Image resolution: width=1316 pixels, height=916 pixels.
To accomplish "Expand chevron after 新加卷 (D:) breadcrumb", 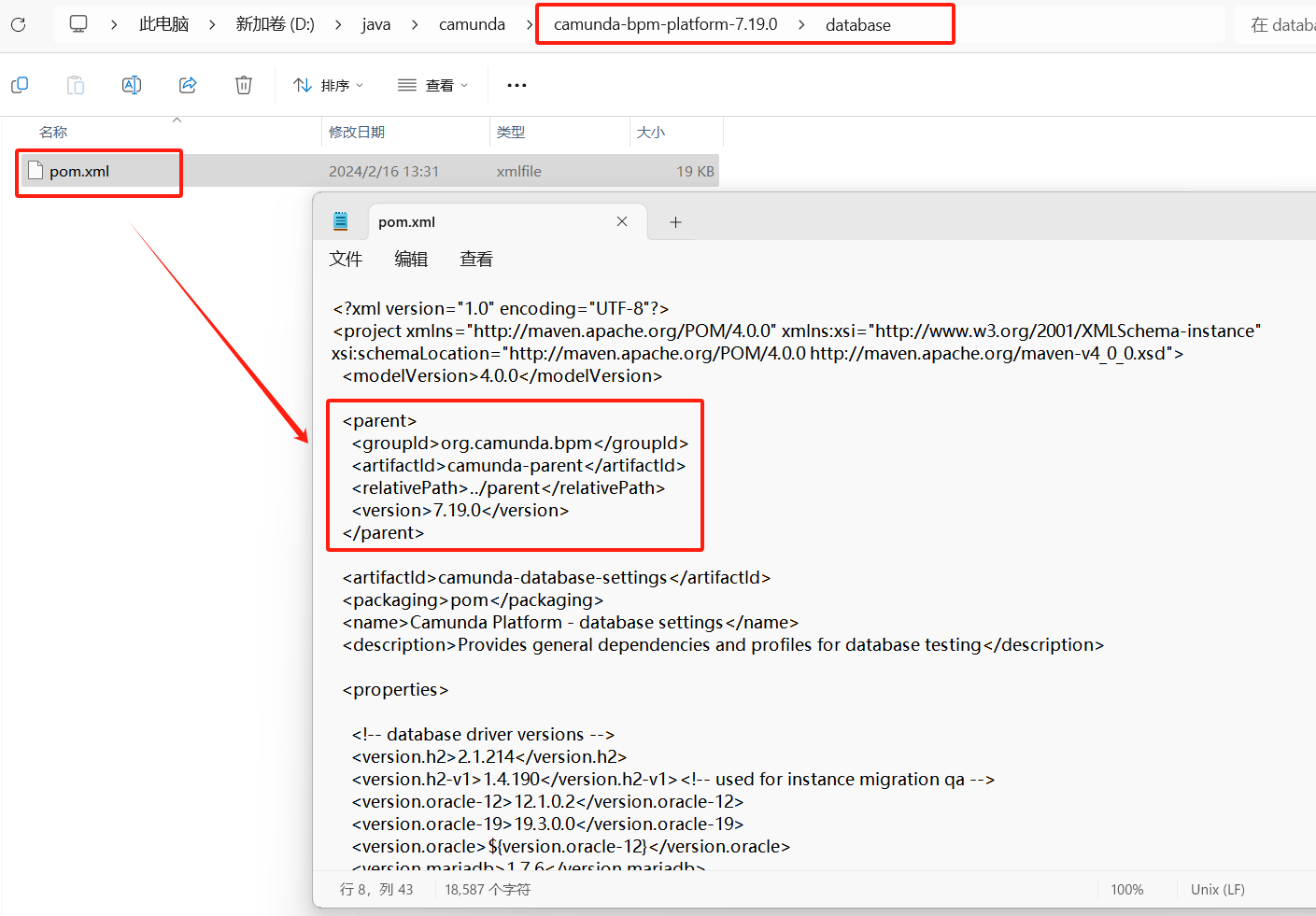I will coord(338,24).
